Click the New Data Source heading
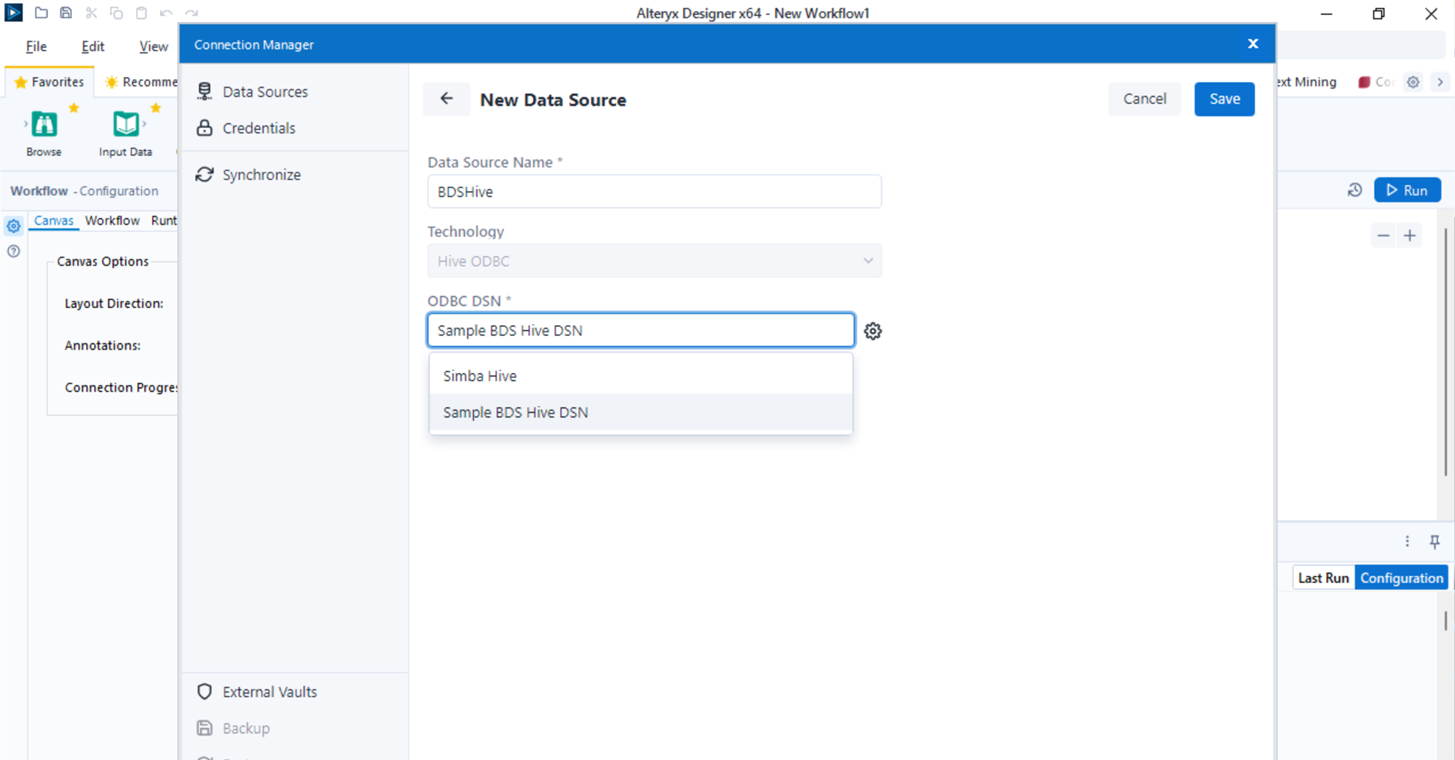The height and width of the screenshot is (760, 1455). click(x=553, y=100)
